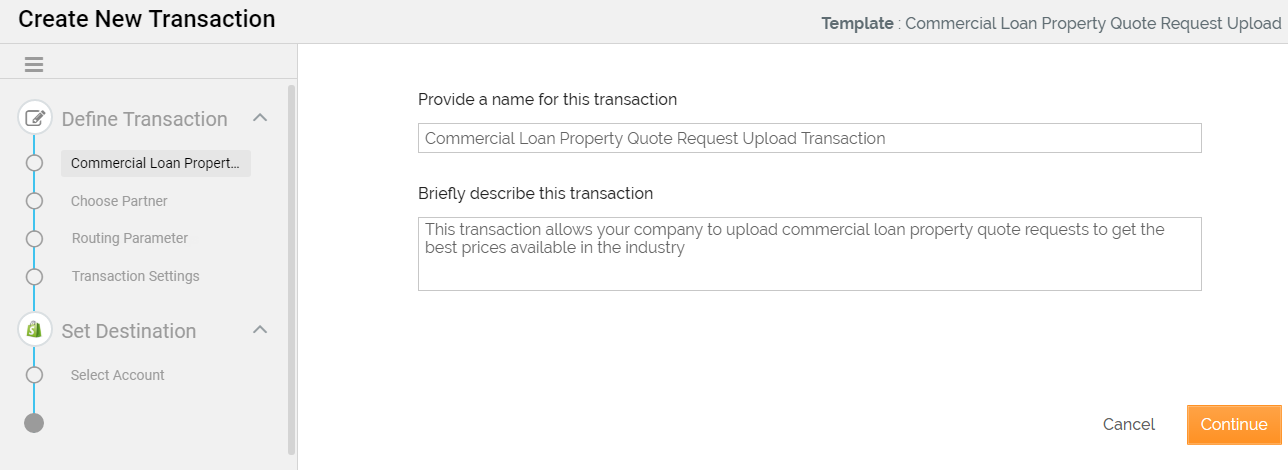Click the step circle beside Routing Parameter
The image size is (1288, 470).
[35, 239]
